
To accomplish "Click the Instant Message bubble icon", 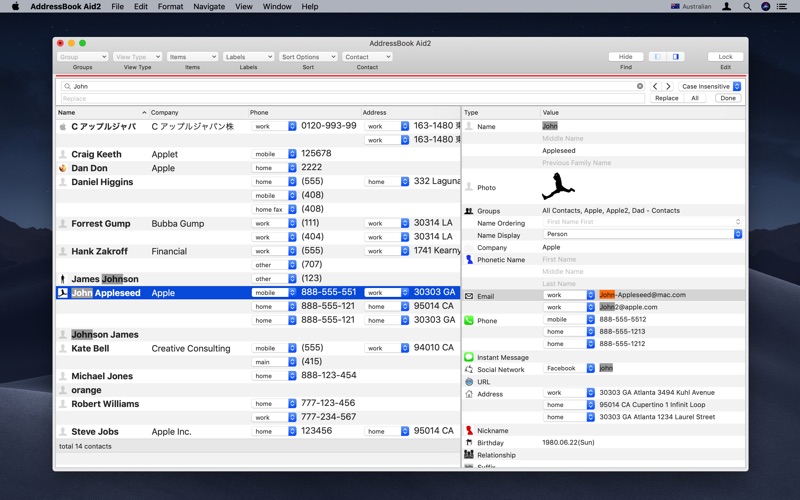I will tap(469, 357).
